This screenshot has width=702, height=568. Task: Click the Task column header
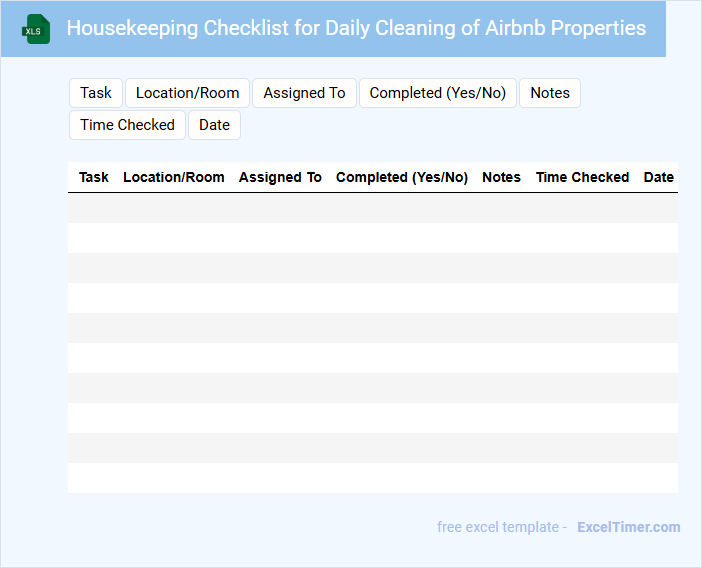94,177
